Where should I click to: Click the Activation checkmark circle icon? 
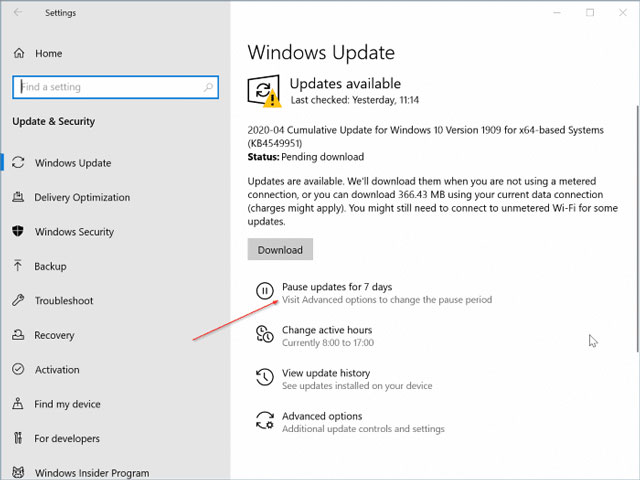pyautogui.click(x=18, y=369)
